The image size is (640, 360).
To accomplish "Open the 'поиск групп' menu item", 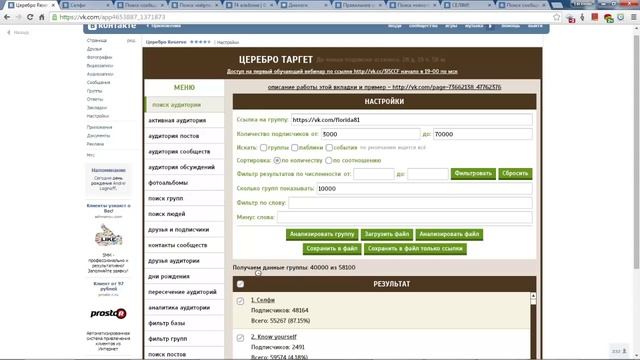I will 184,198.
